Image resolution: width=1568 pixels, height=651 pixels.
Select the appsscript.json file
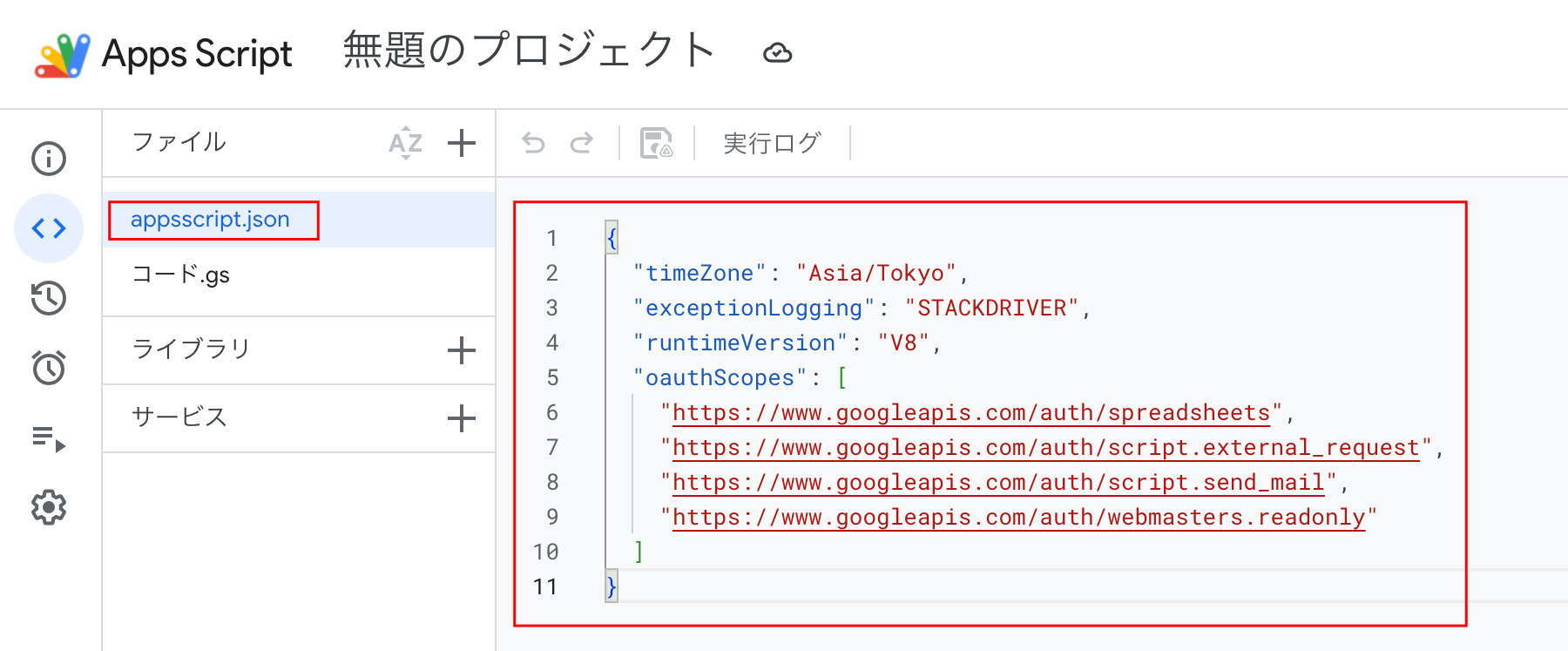pyautogui.click(x=210, y=220)
